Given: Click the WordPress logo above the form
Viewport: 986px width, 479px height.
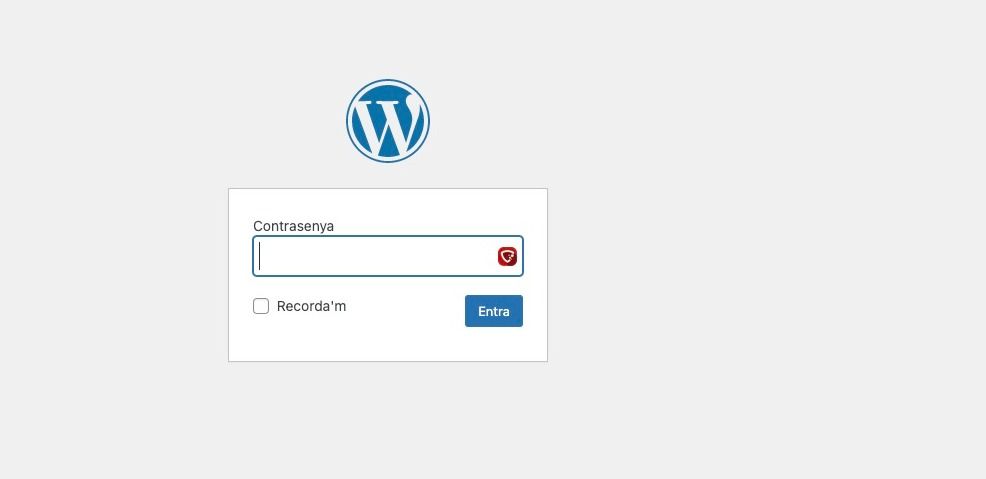Looking at the screenshot, I should click(387, 121).
